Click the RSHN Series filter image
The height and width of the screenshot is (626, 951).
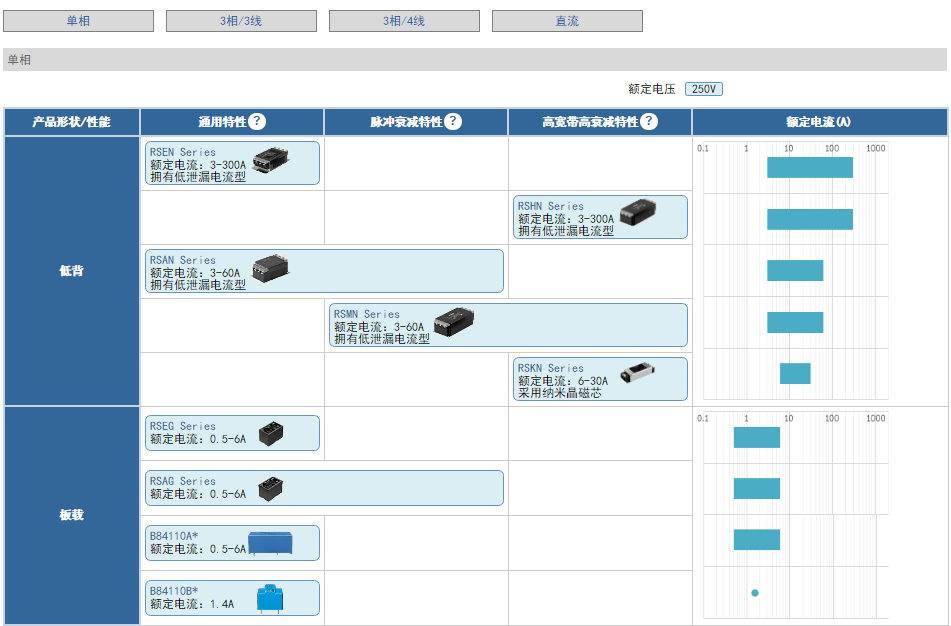pos(638,213)
